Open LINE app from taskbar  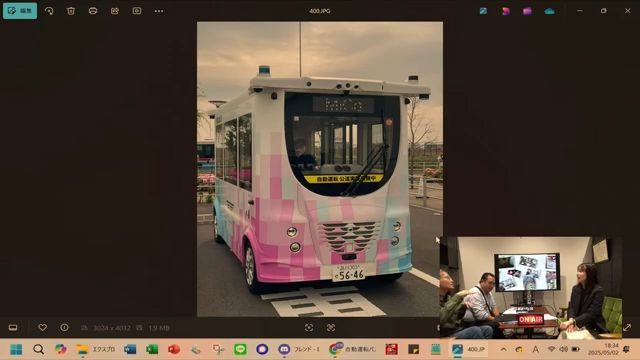[x=240, y=349]
